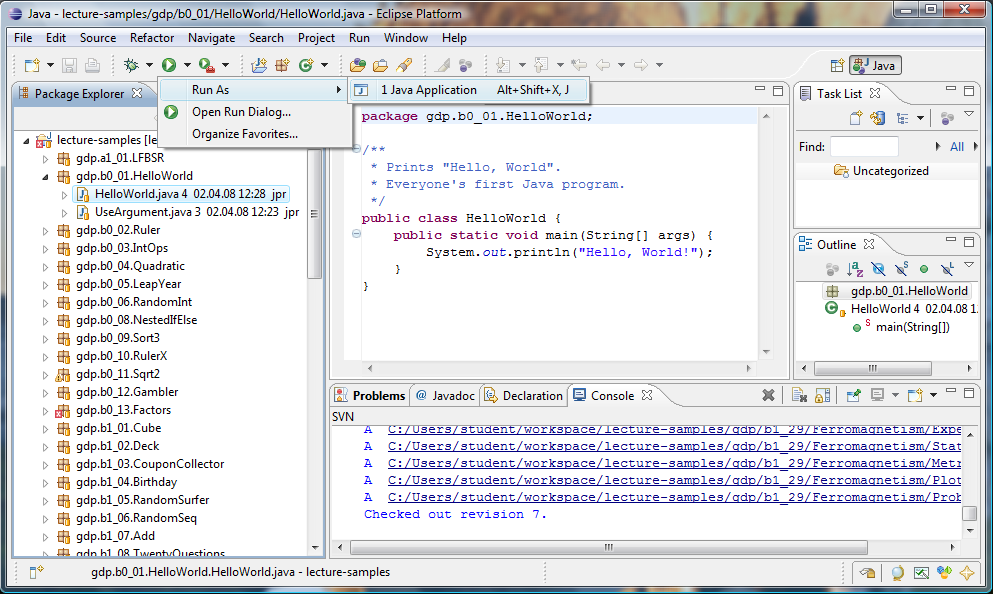Click the Outline horizontal scrollbar thumb
The image size is (993, 594).
coord(873,368)
